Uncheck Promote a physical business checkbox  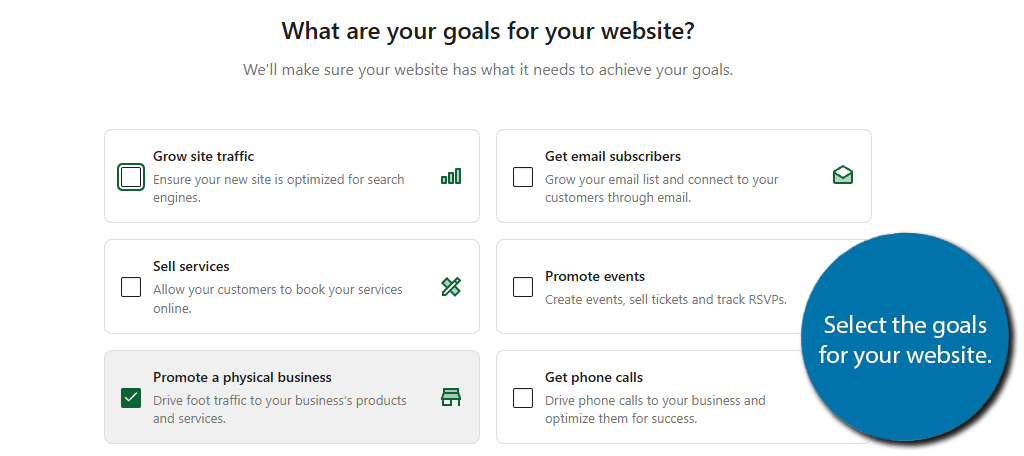[131, 398]
